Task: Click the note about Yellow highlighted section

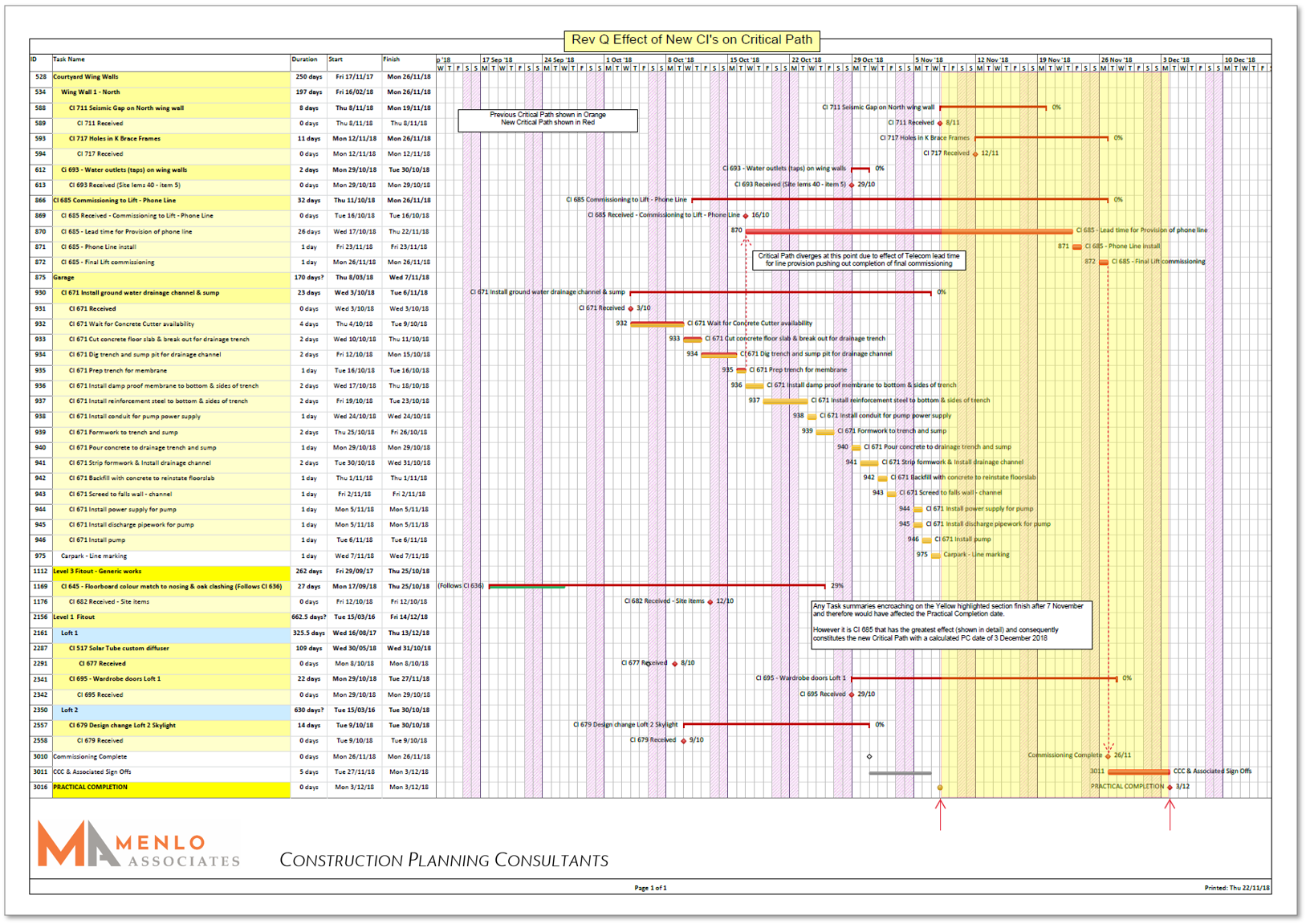Action: coord(951,624)
